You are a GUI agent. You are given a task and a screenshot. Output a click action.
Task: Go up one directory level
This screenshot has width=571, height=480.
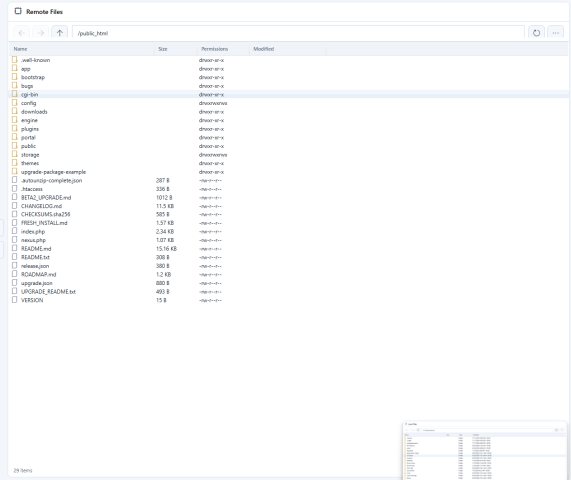(59, 33)
